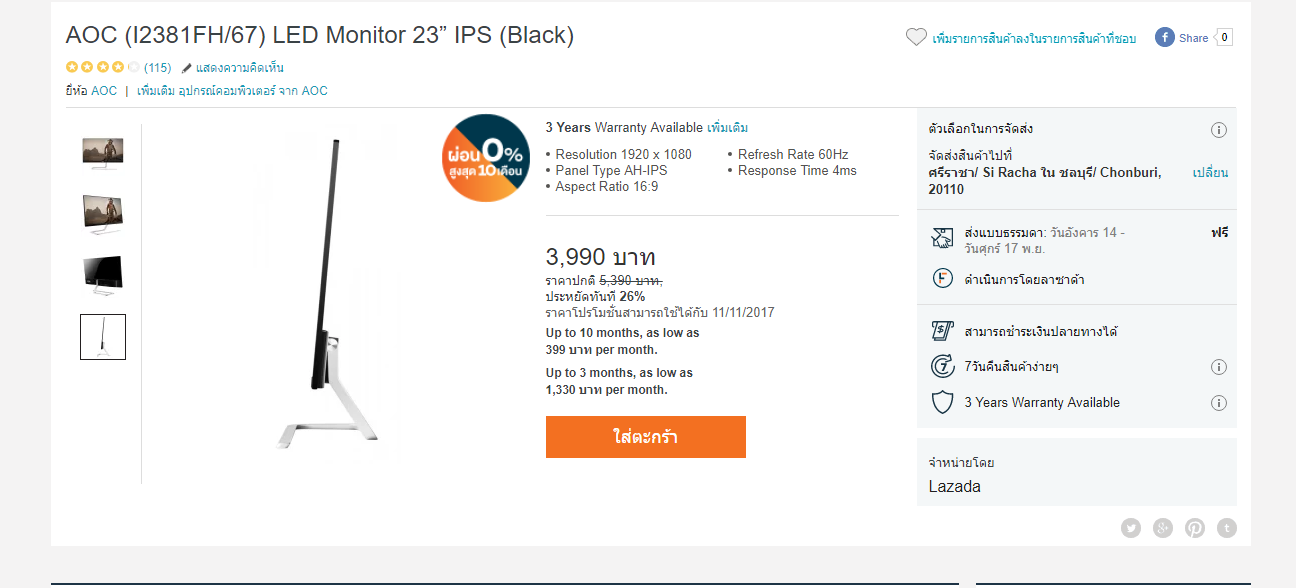
Task: Click the Twitter share icon
Action: tap(1131, 528)
